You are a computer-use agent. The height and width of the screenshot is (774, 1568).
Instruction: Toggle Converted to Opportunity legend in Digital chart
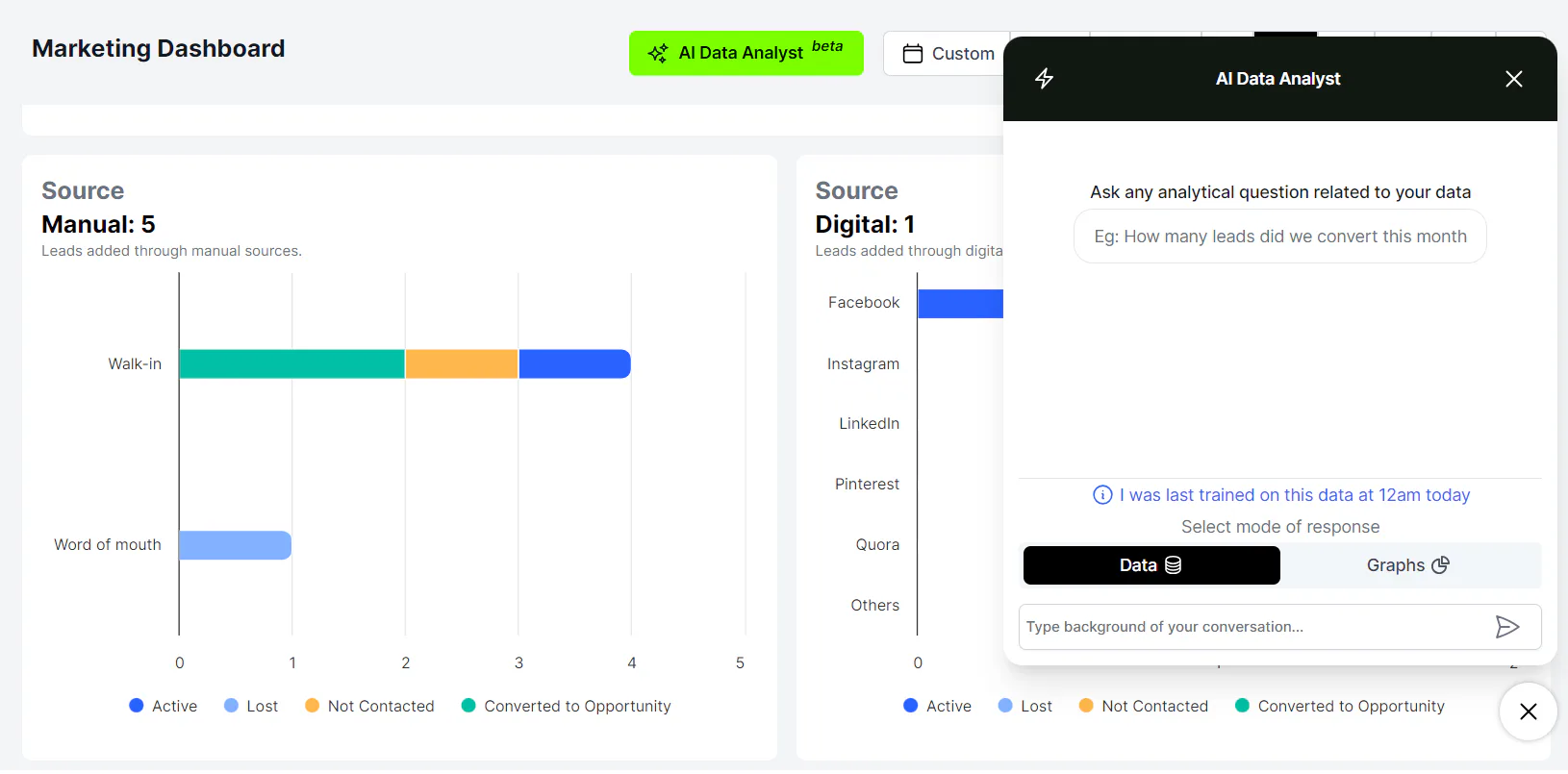tap(1340, 706)
